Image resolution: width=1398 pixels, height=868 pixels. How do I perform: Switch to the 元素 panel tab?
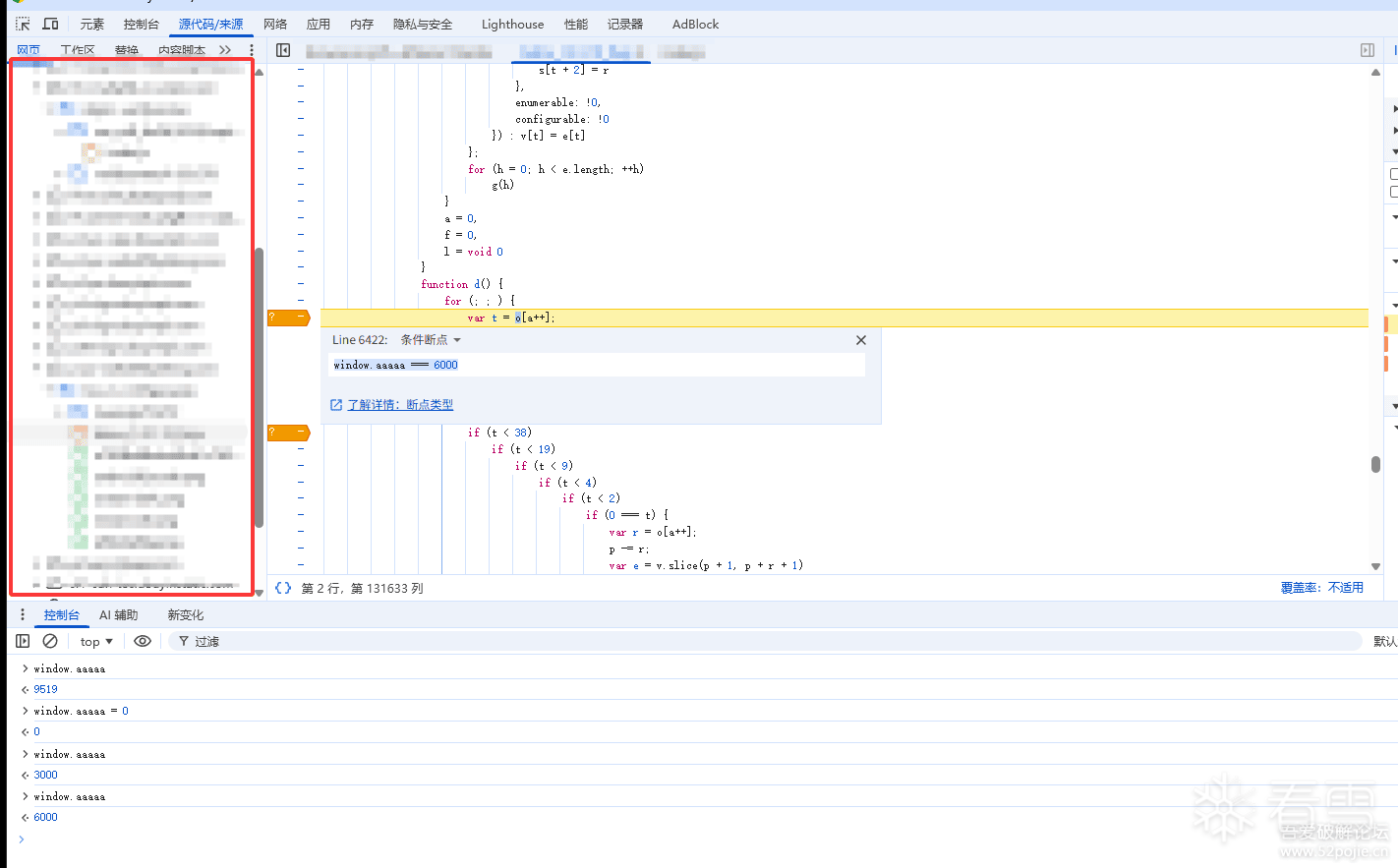coord(92,25)
